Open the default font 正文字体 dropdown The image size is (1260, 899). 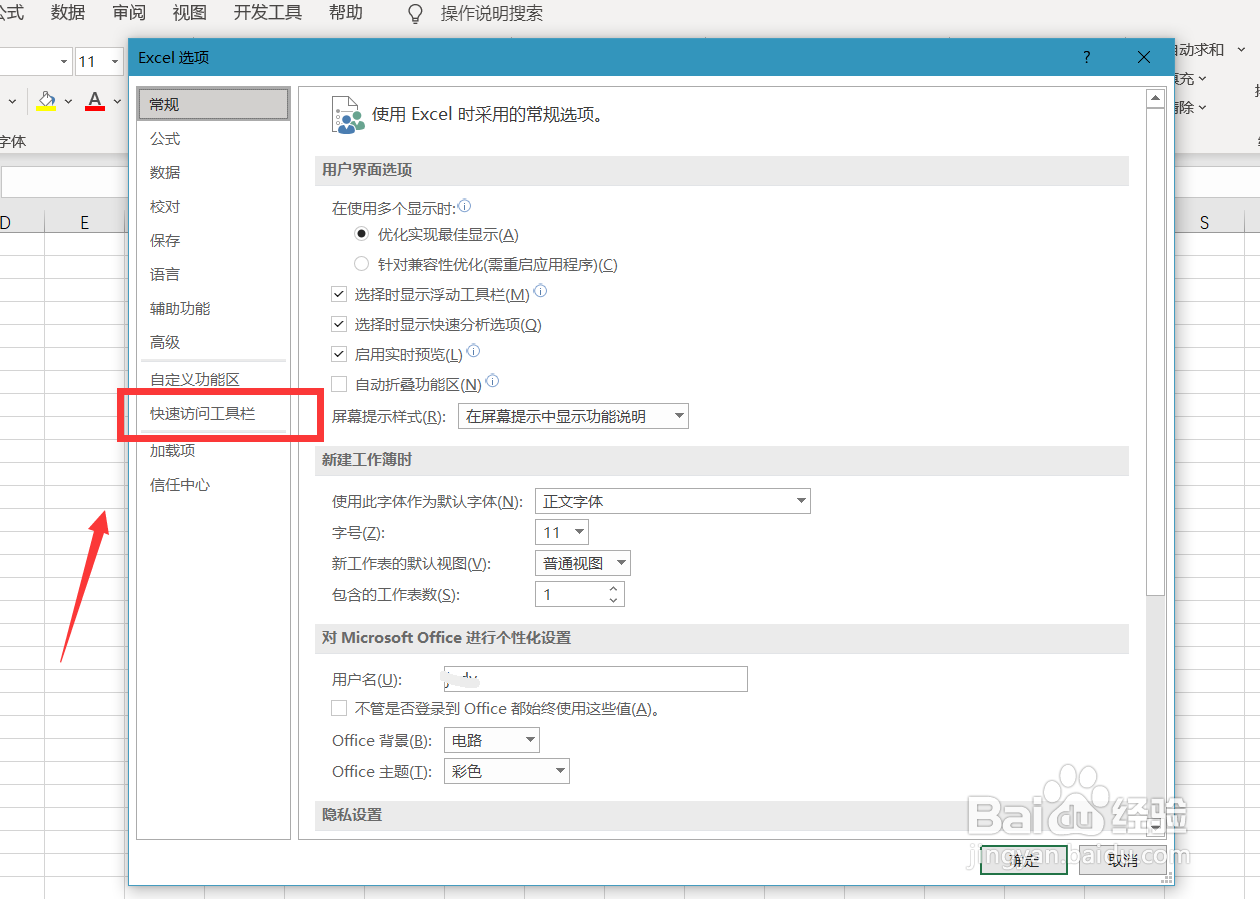[673, 501]
